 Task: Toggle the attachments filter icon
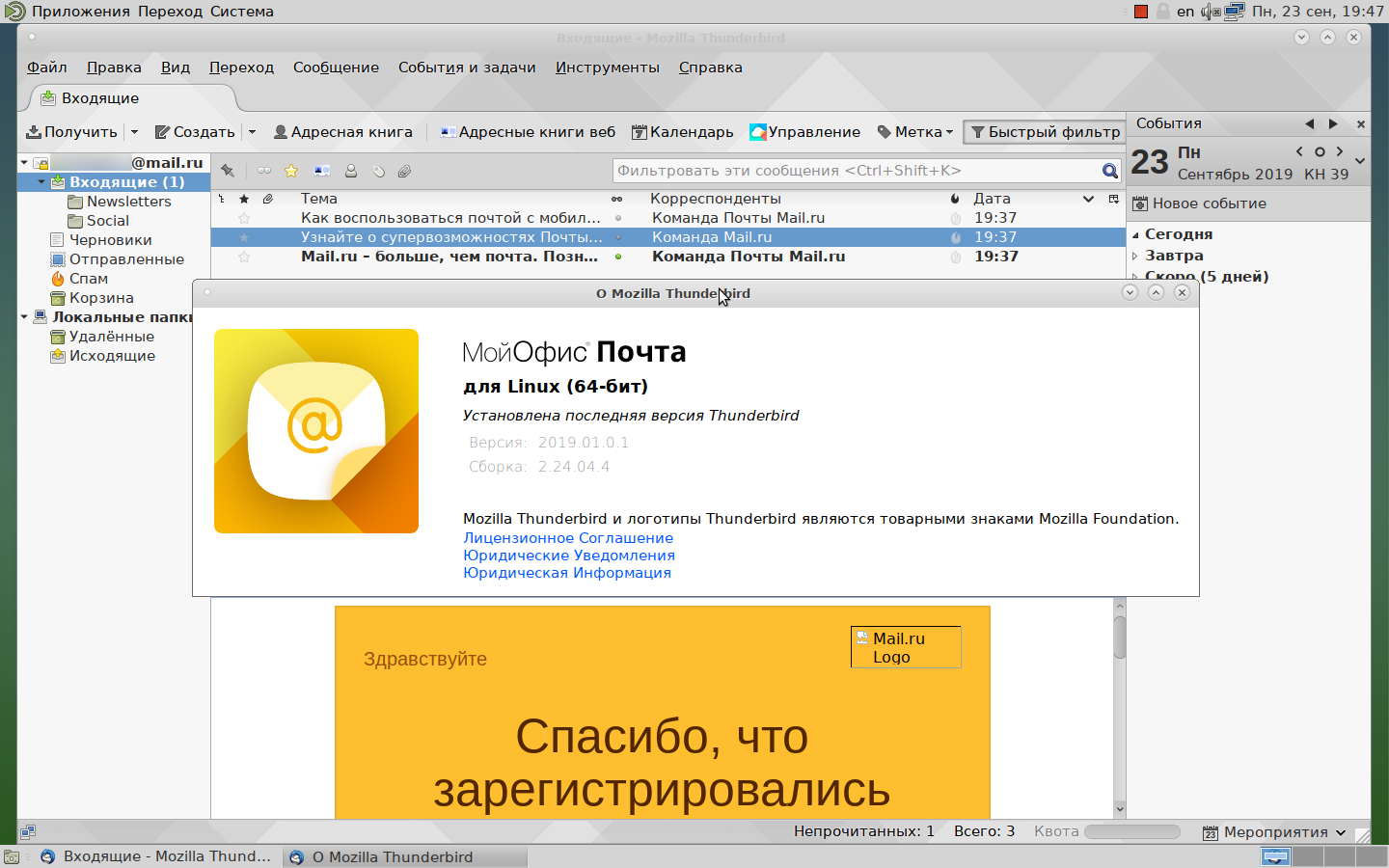click(x=405, y=171)
